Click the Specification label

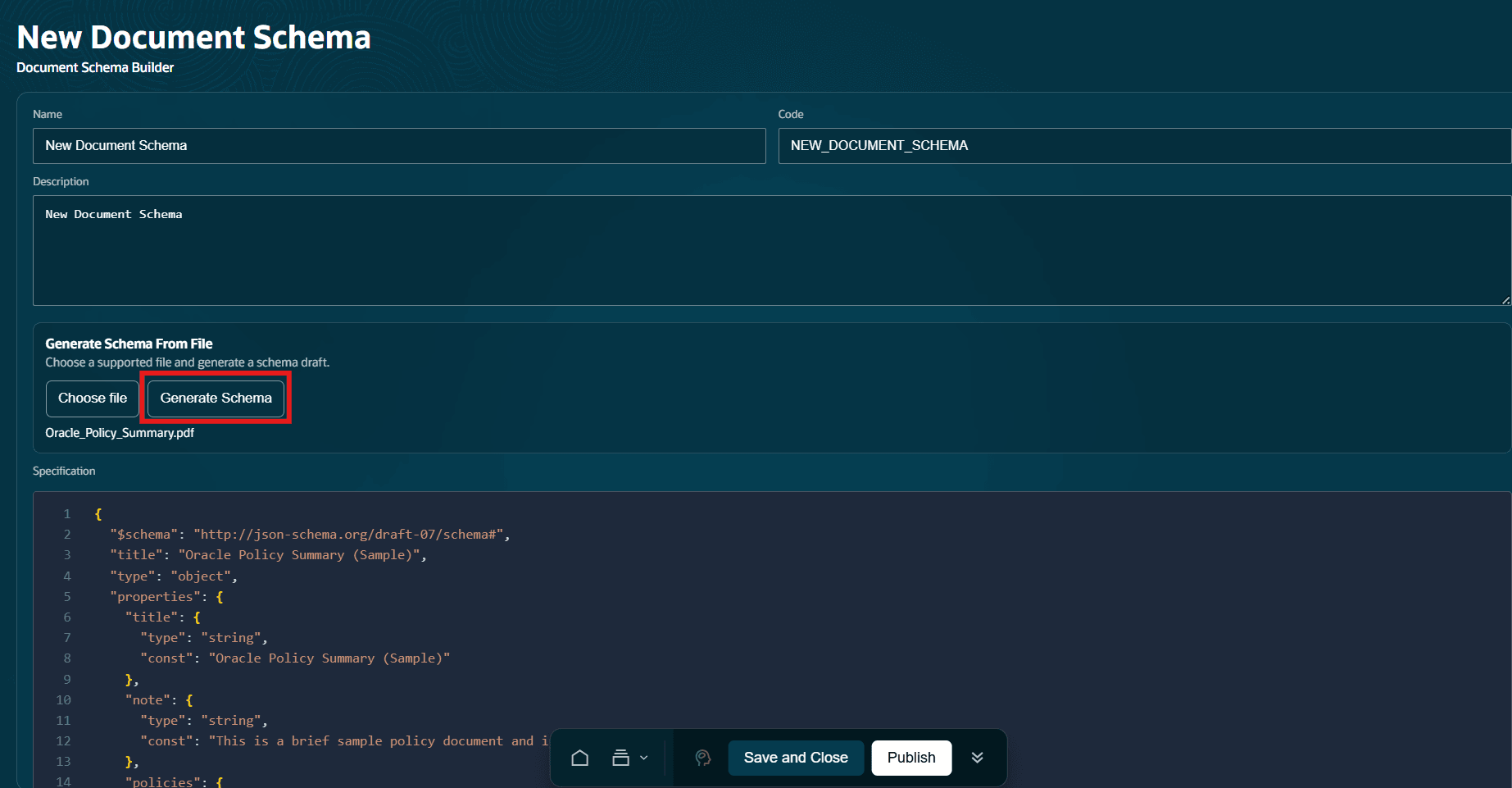point(64,471)
